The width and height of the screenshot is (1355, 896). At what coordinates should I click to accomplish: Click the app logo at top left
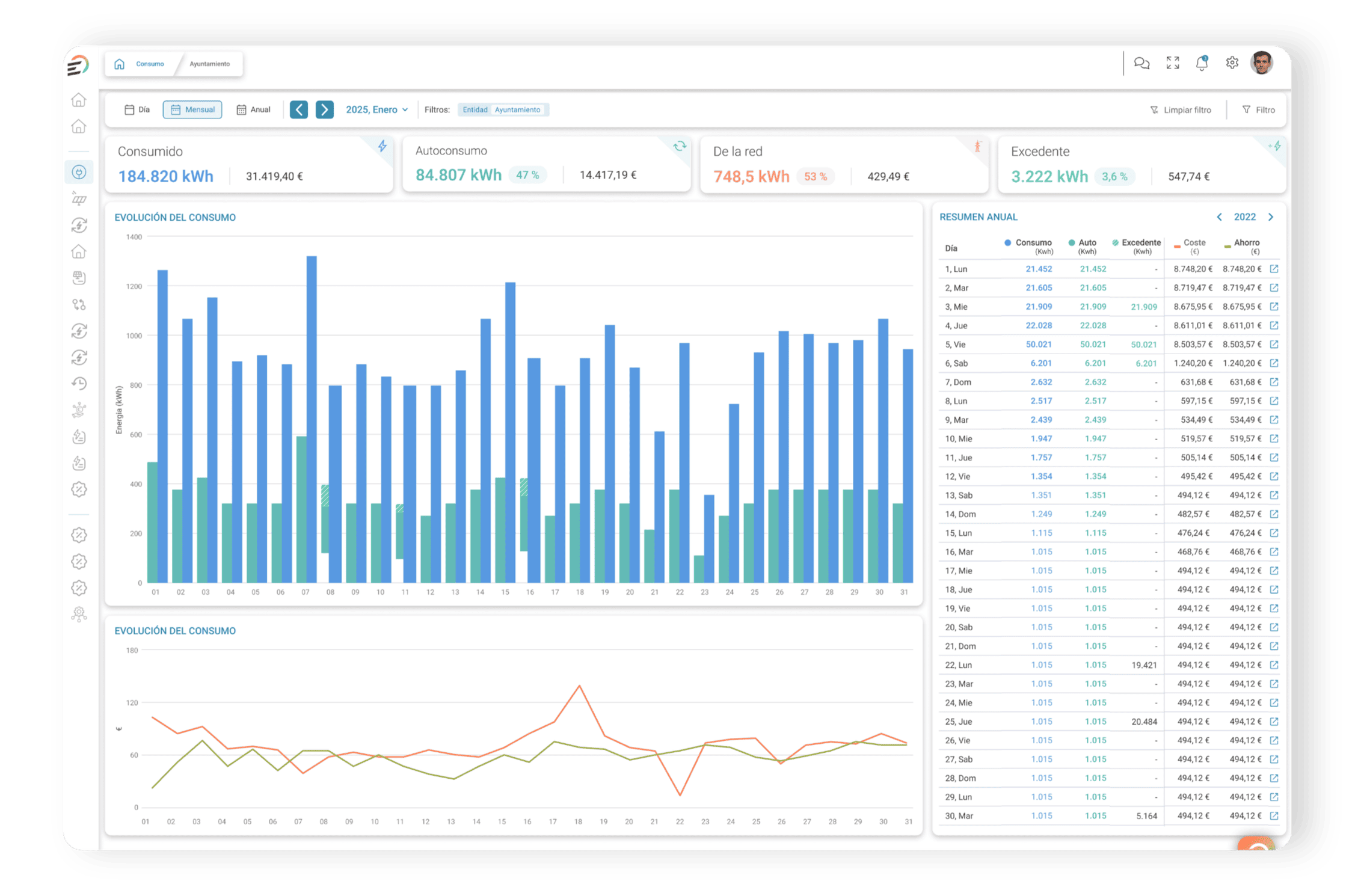(x=78, y=65)
